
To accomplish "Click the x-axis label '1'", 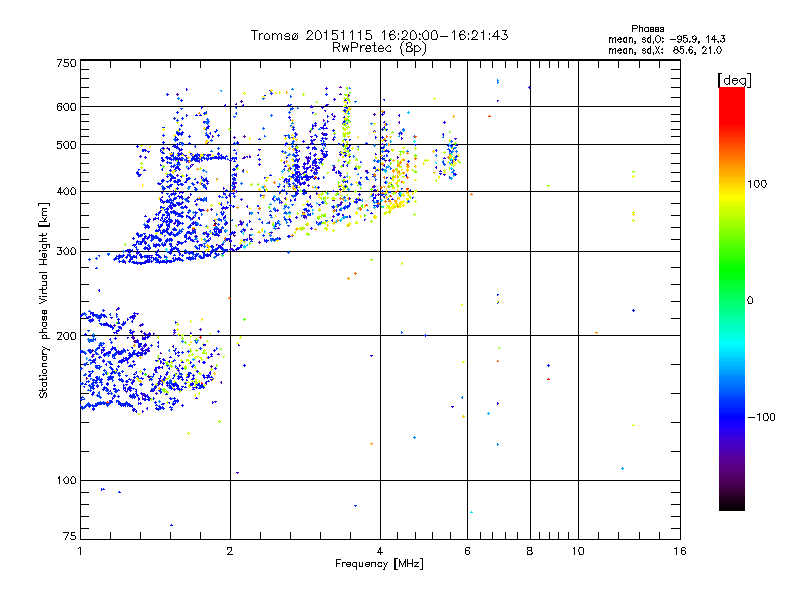I will click(80, 551).
